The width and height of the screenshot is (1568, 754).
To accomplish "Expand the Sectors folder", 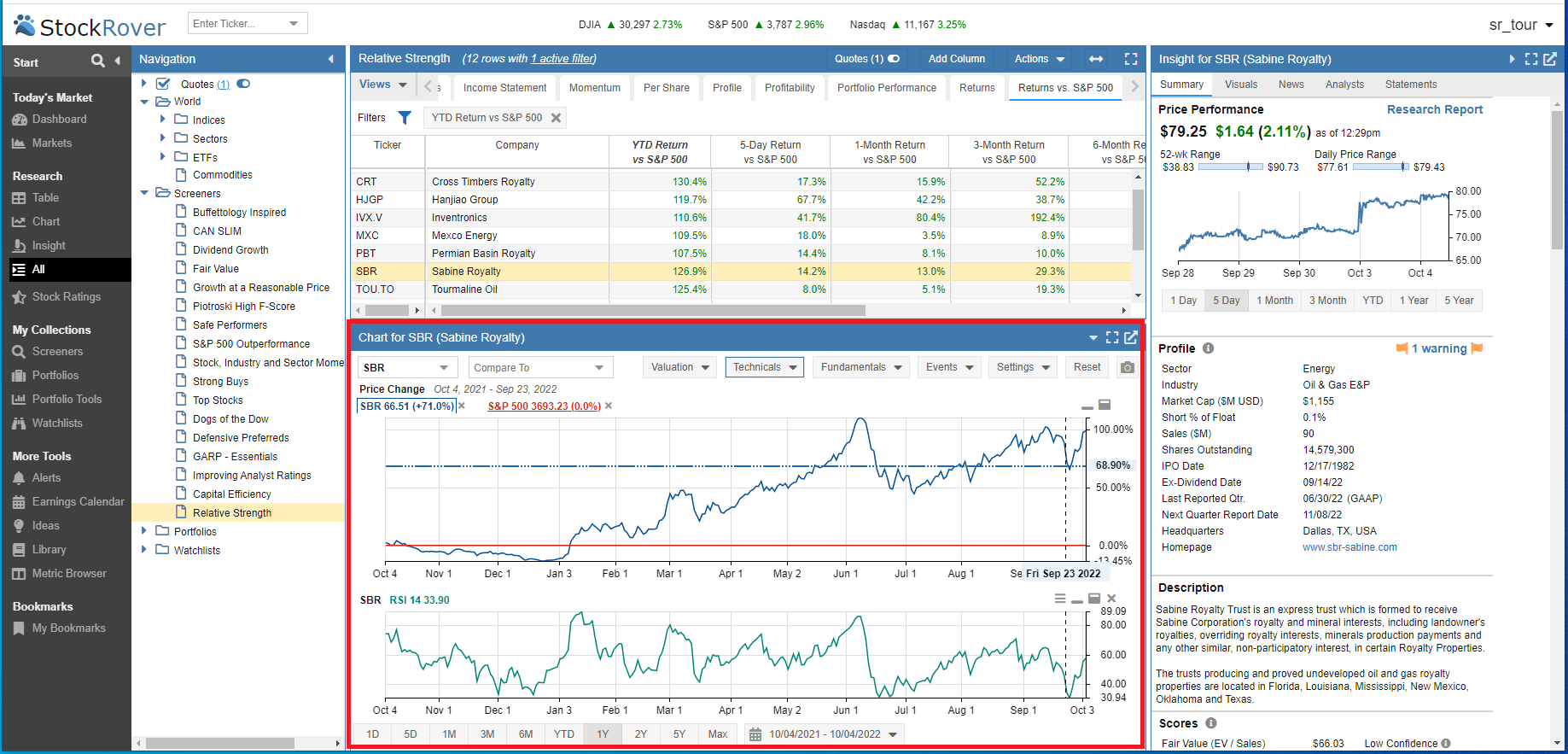I will tap(162, 138).
